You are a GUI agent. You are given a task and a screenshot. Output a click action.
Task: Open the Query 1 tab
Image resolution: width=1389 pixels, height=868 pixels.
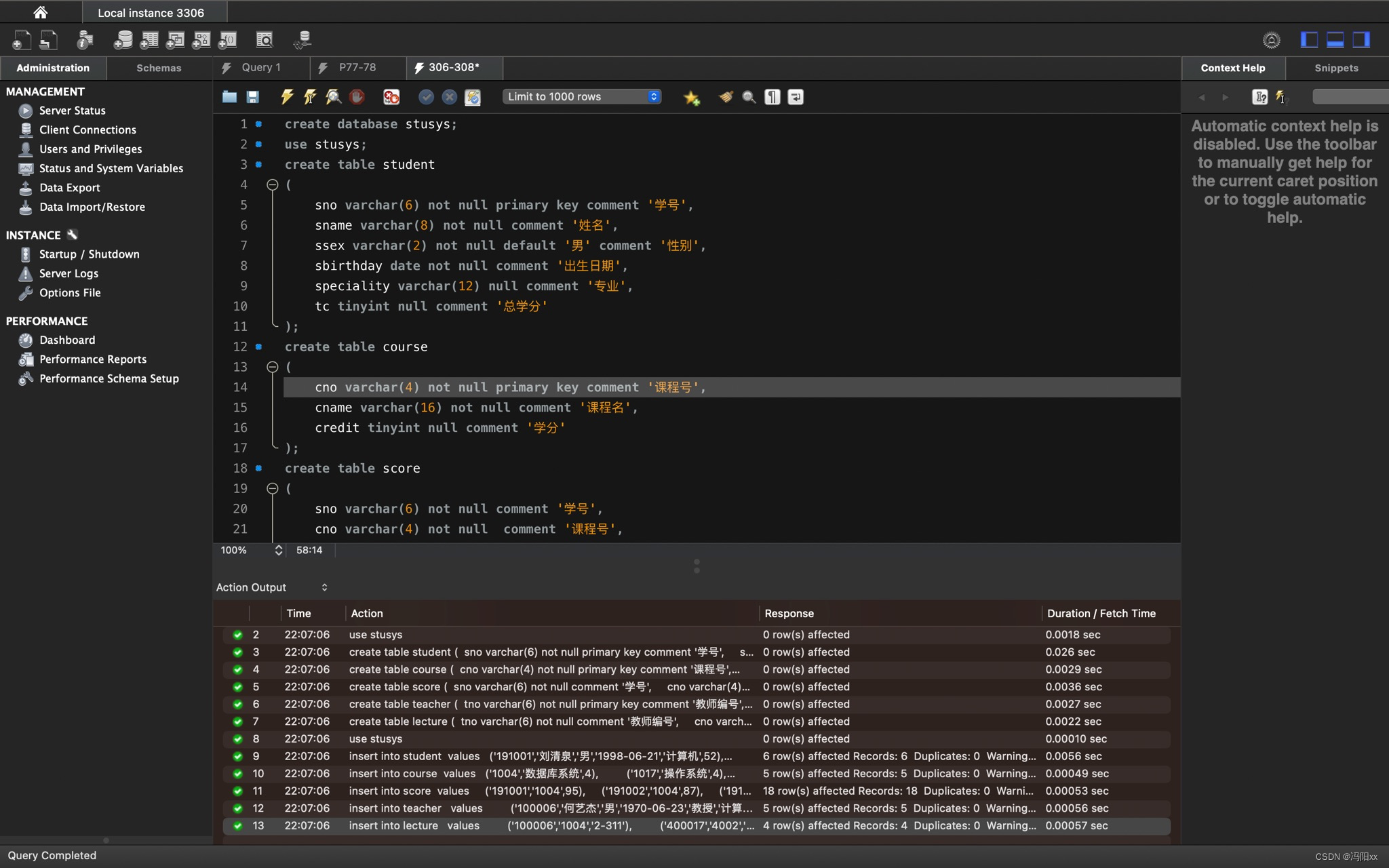[x=261, y=67]
